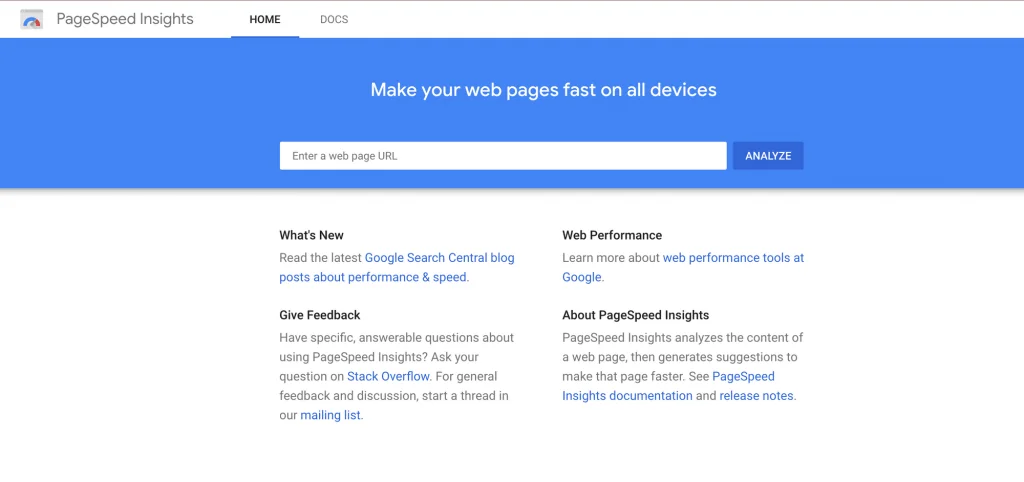Click the mailing list link
The width and height of the screenshot is (1024, 482).
click(330, 415)
